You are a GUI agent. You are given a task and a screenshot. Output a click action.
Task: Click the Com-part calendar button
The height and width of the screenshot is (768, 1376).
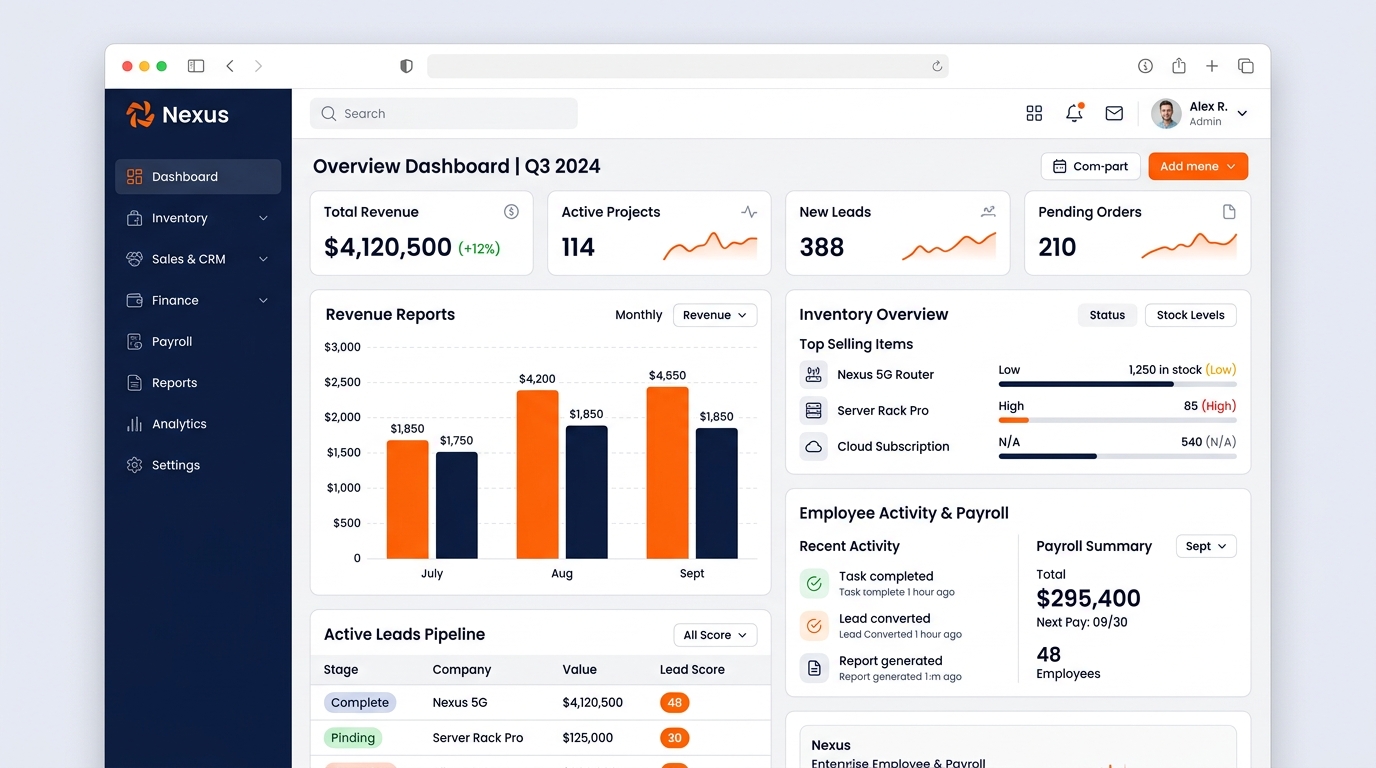(x=1090, y=166)
